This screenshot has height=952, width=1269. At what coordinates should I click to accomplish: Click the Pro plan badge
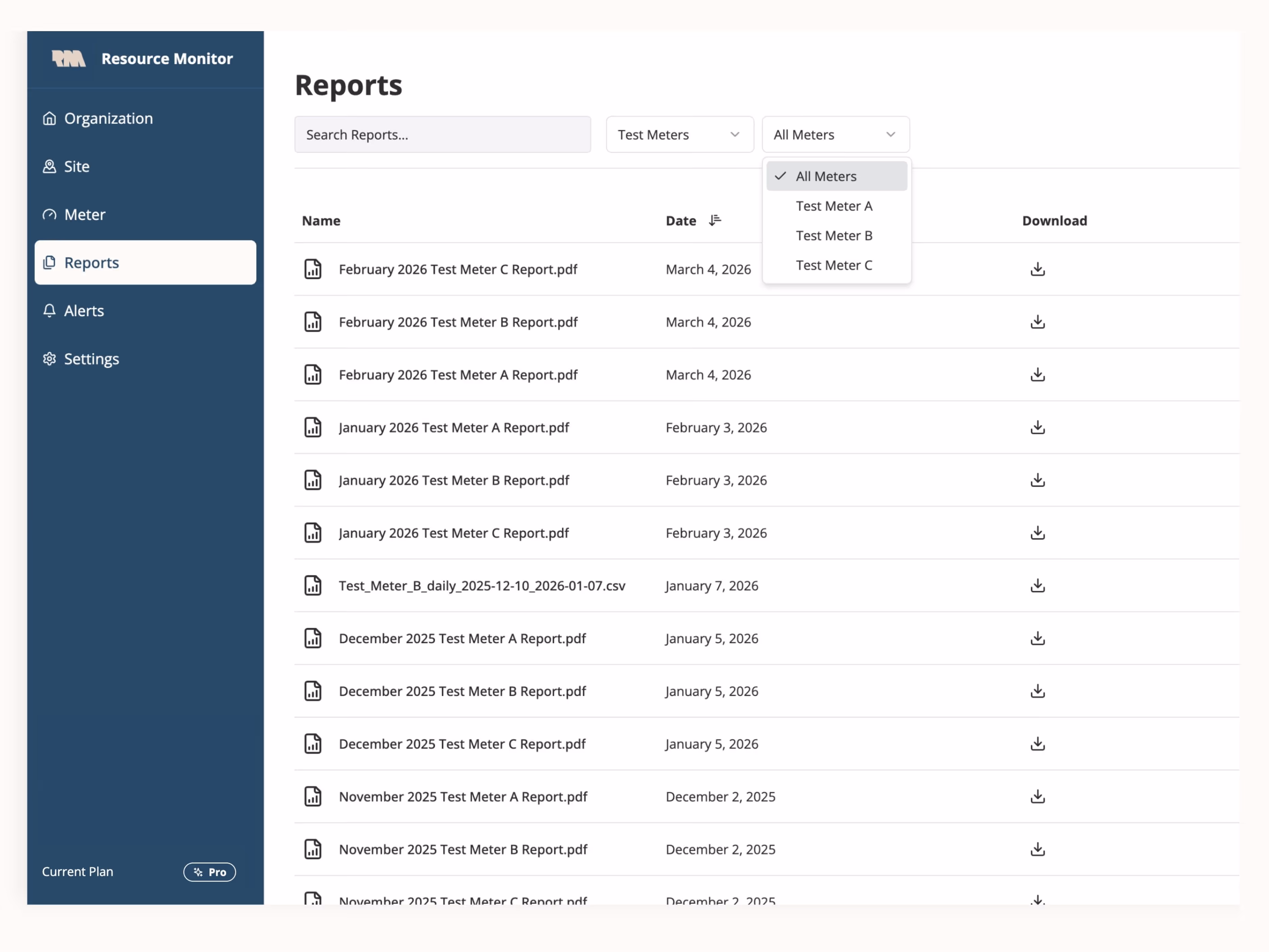(209, 872)
